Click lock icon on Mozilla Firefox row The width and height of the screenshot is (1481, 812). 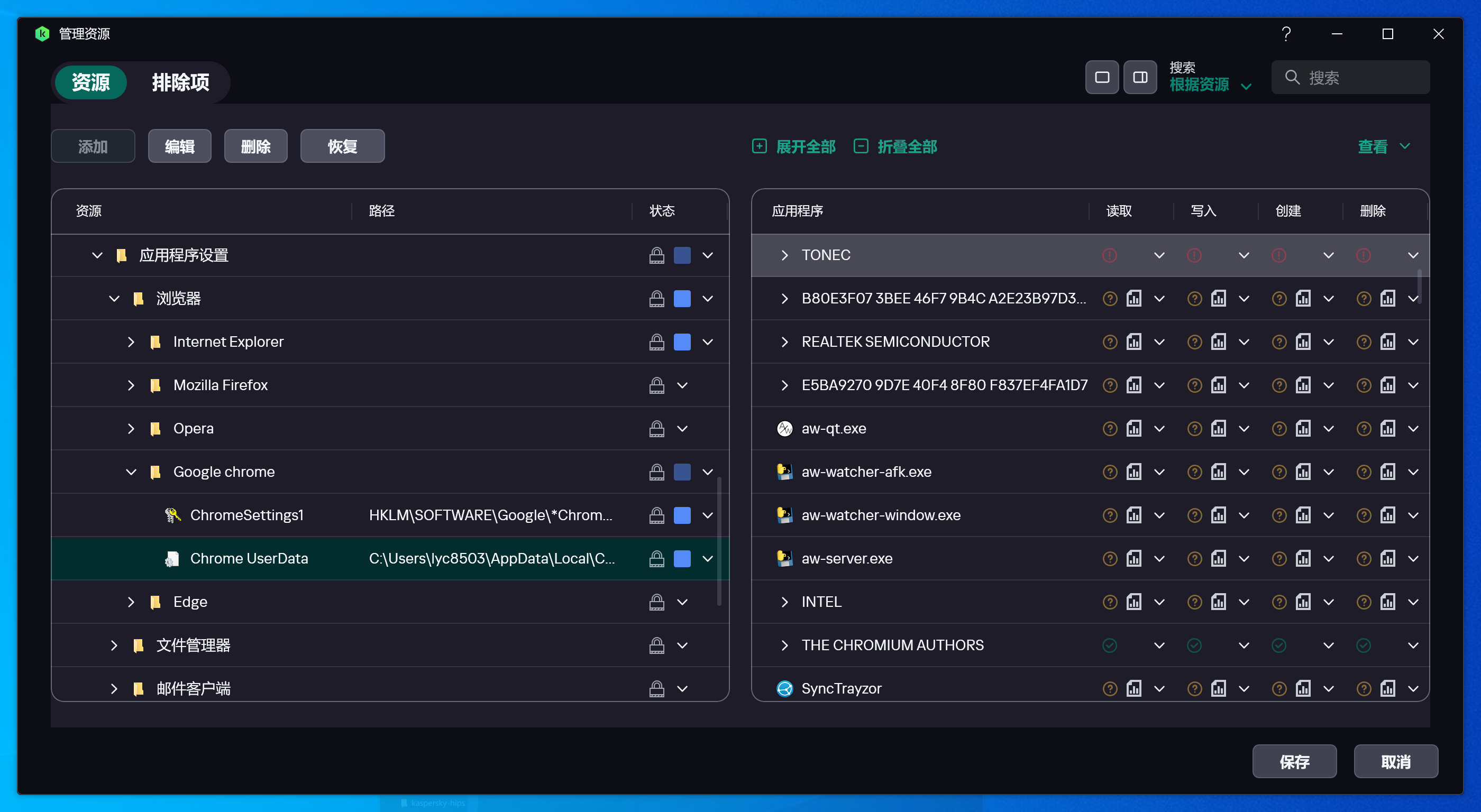(x=656, y=385)
